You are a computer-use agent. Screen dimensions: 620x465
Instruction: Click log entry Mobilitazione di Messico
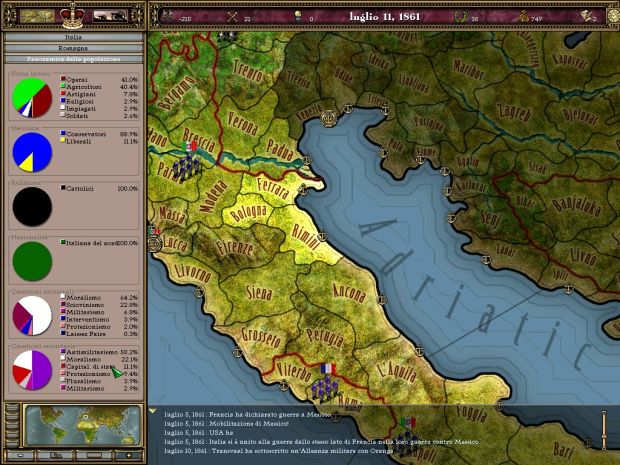pos(227,423)
